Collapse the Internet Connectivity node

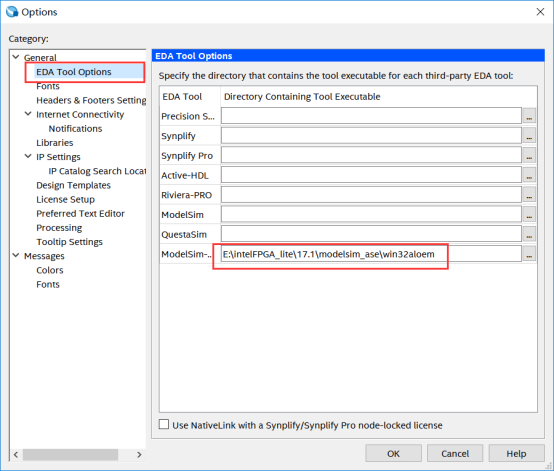(x=28, y=114)
